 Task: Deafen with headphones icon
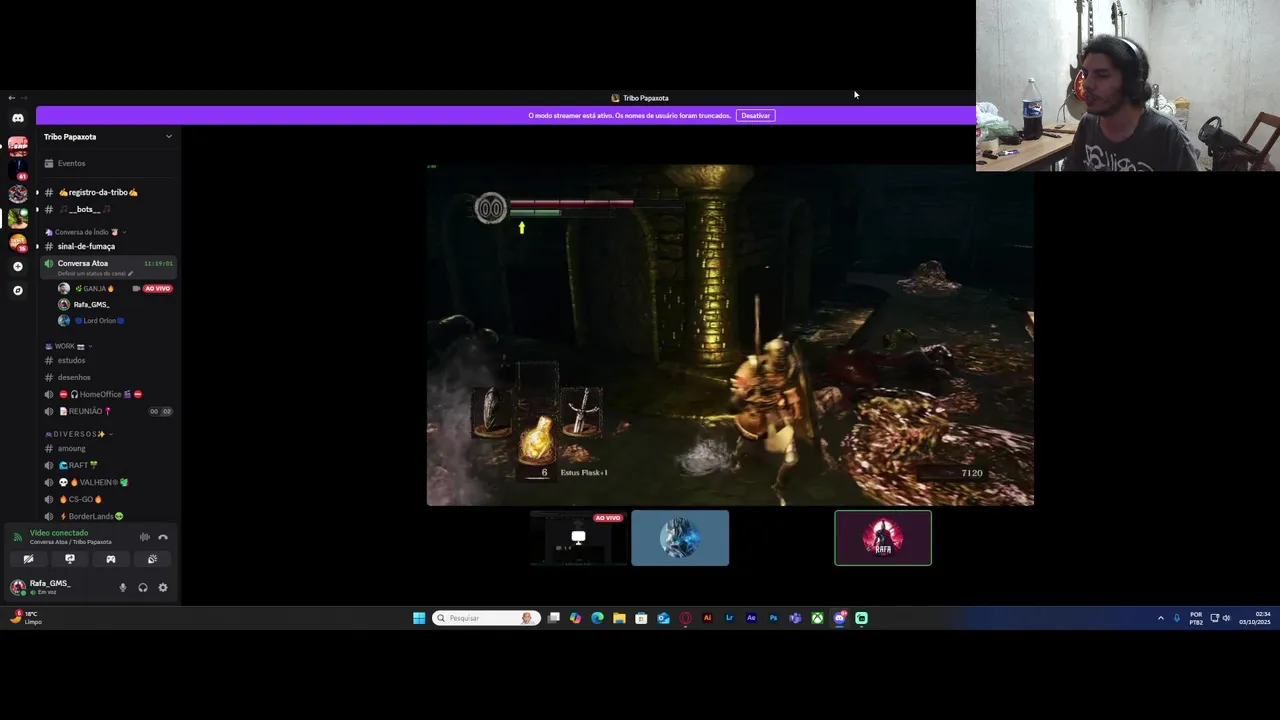(x=143, y=588)
